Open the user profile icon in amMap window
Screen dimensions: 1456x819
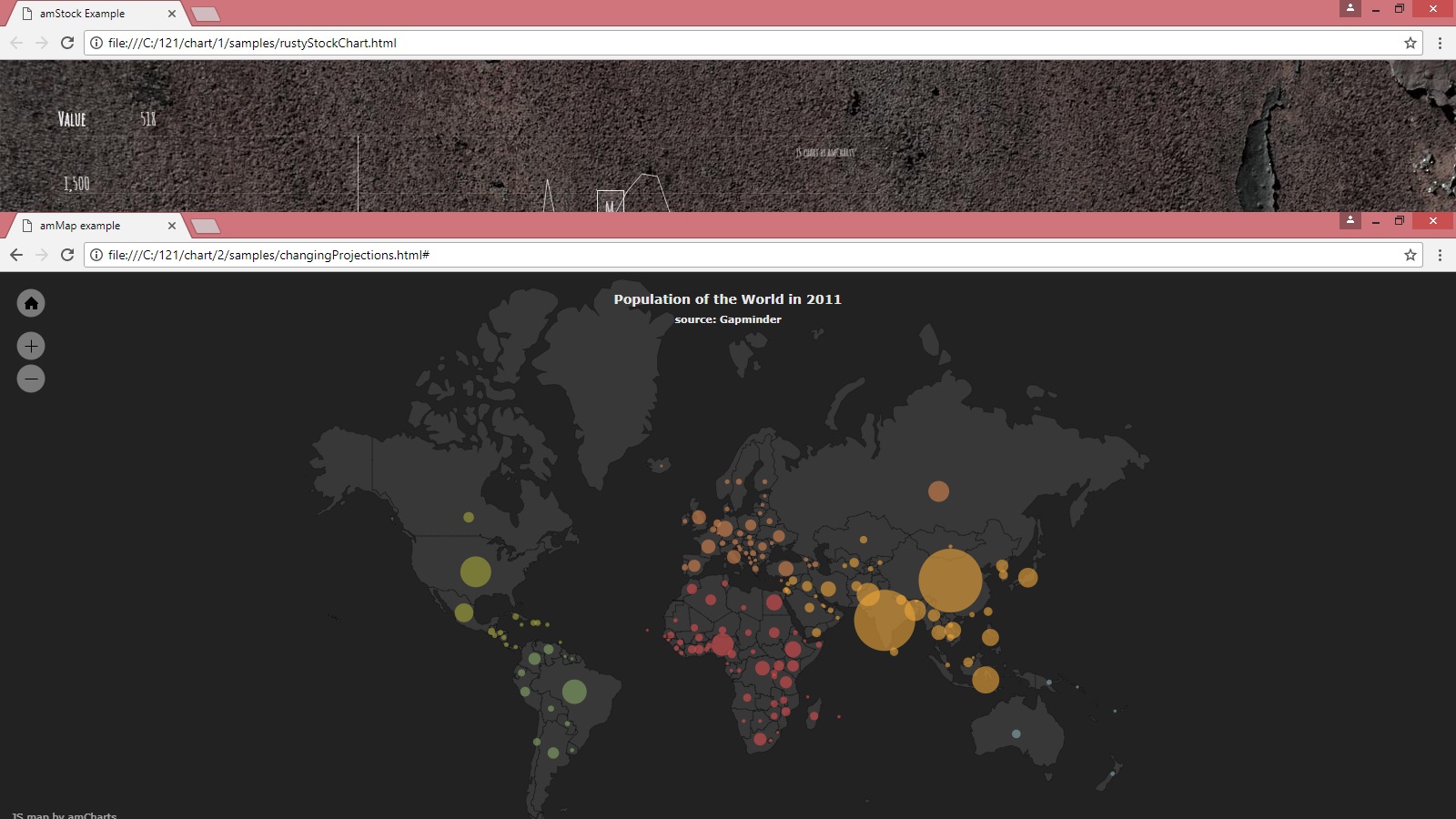[1350, 220]
